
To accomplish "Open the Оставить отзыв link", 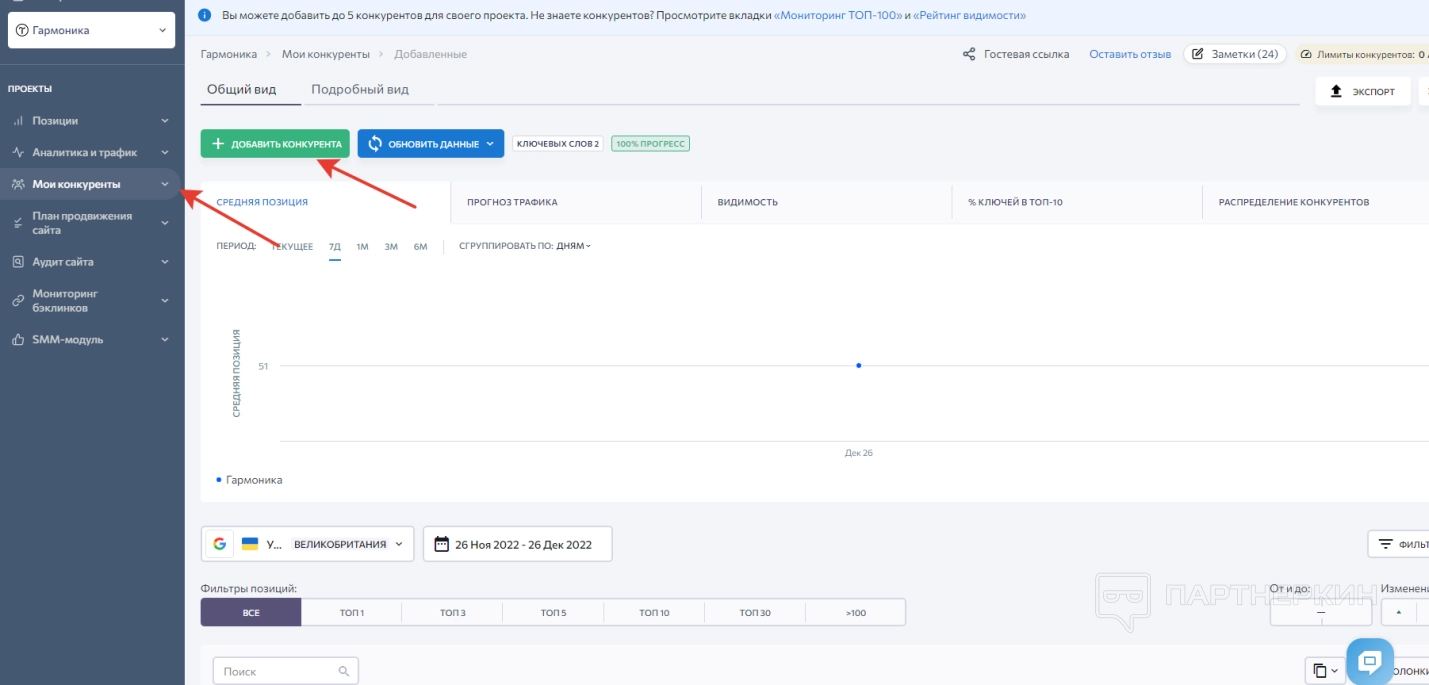I will point(1129,54).
